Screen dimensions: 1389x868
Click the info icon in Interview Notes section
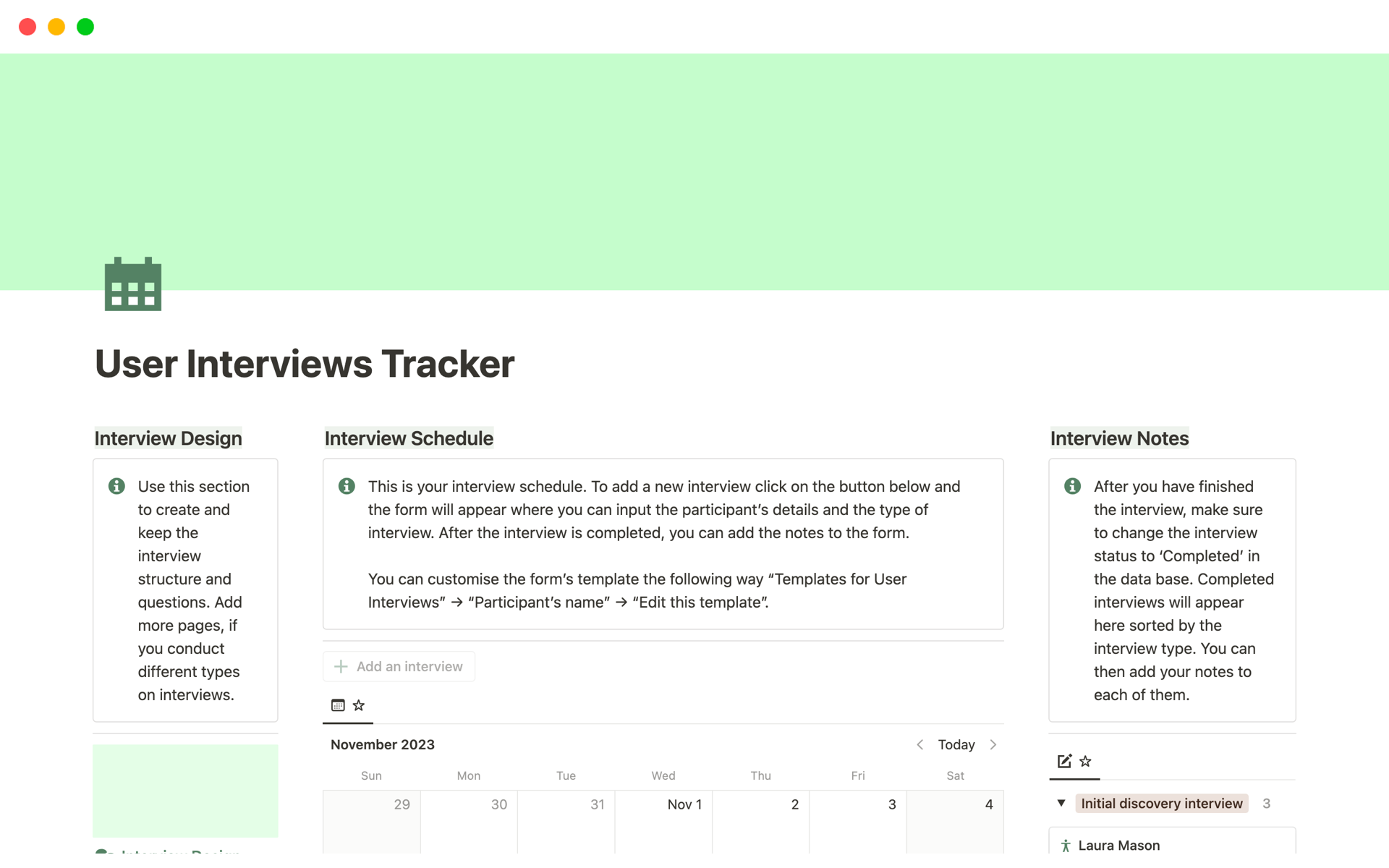[x=1073, y=486]
